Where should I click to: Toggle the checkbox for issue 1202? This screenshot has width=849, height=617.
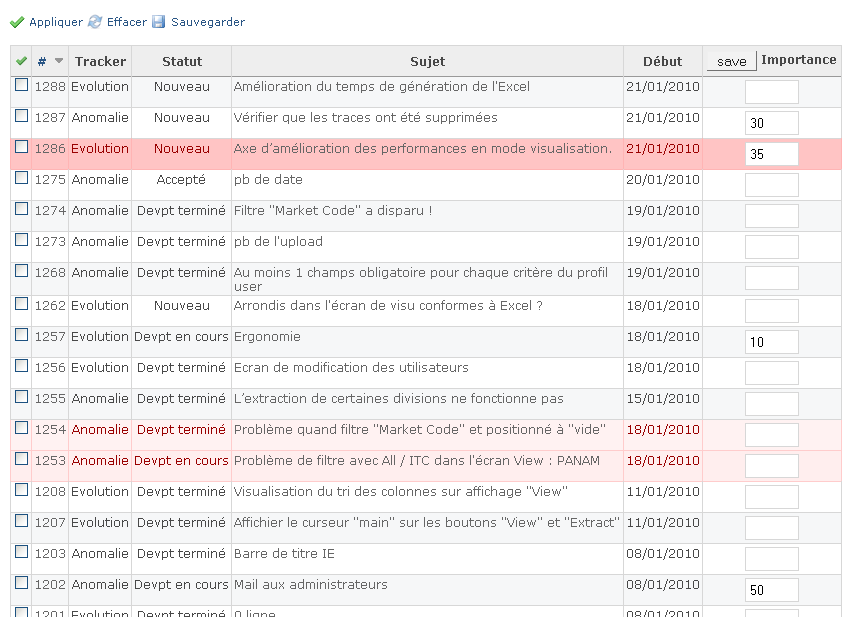pos(22,583)
